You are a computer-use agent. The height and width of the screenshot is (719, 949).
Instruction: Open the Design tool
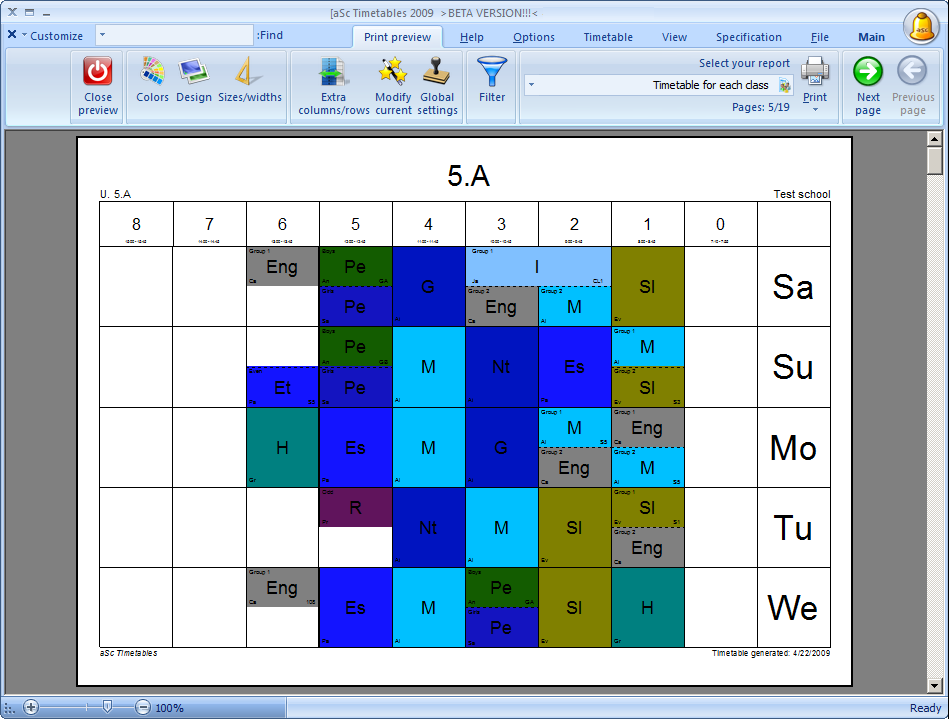(193, 72)
